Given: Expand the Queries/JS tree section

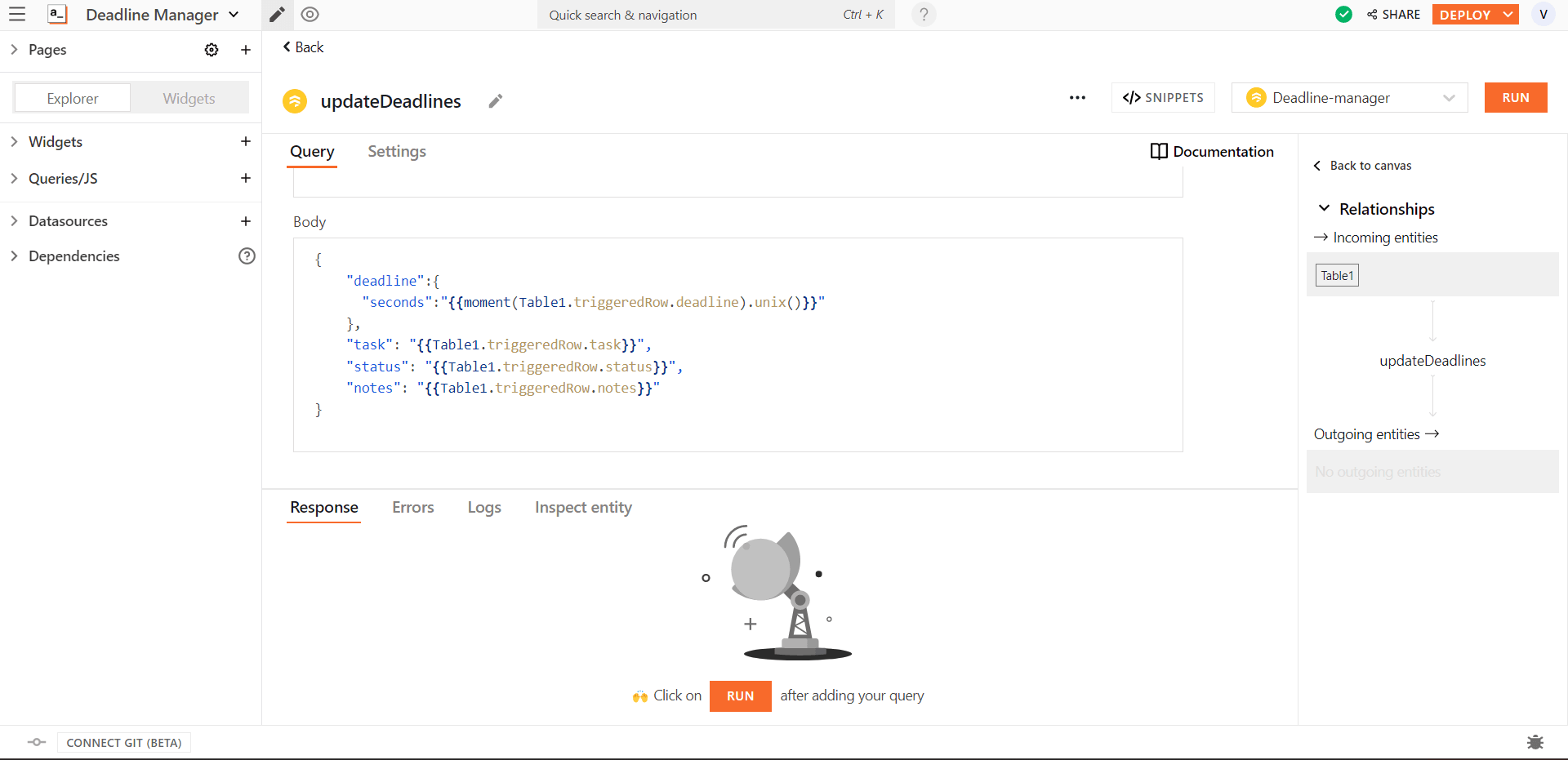Looking at the screenshot, I should tap(14, 179).
